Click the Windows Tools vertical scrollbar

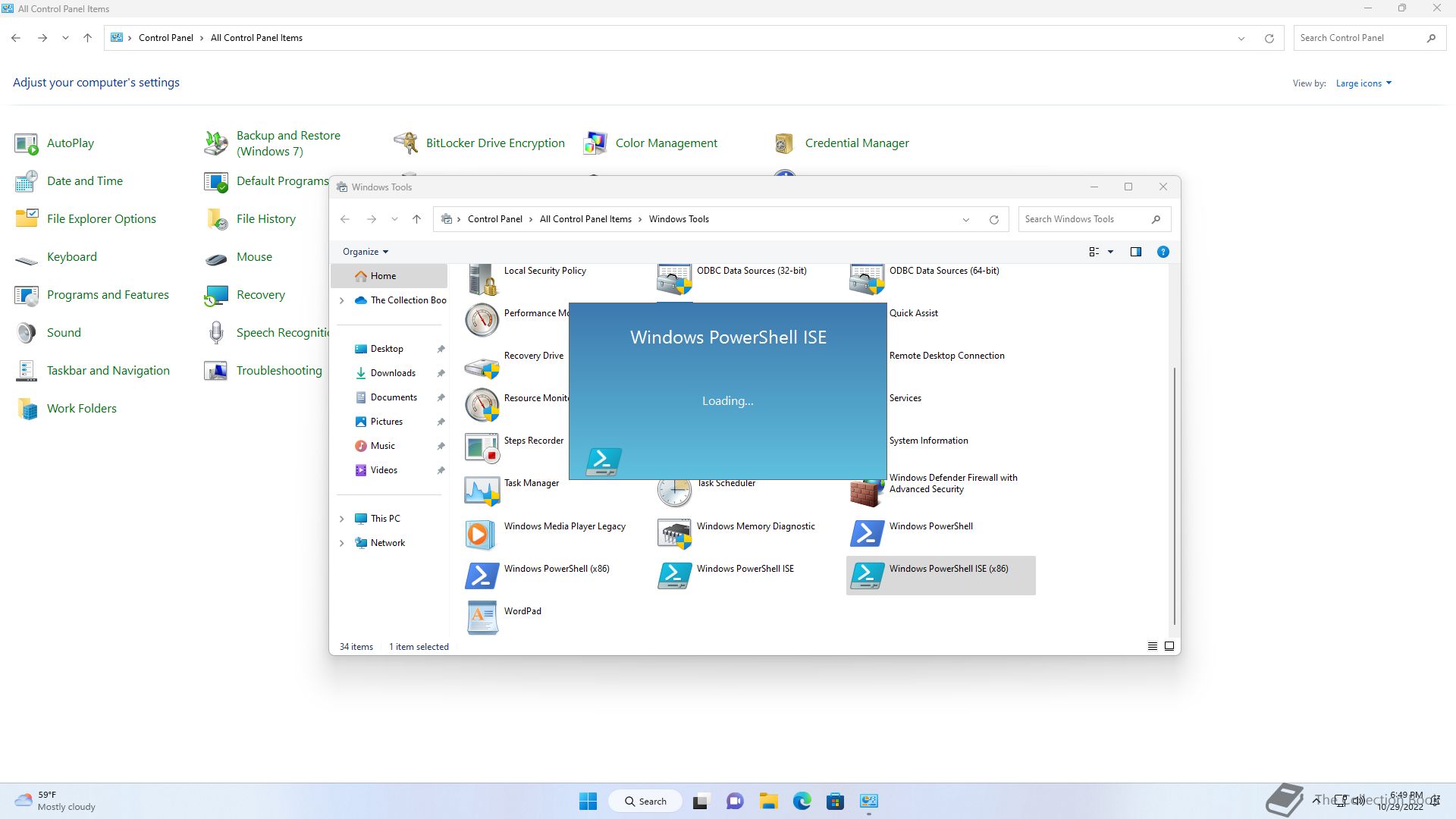pos(1175,496)
